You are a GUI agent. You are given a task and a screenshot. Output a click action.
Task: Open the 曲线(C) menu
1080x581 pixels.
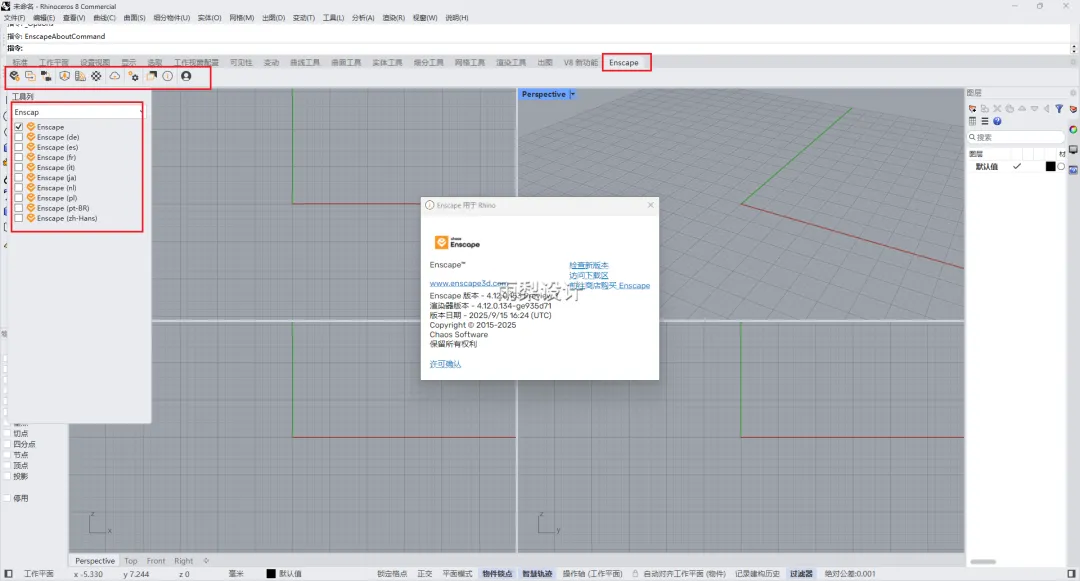point(104,18)
